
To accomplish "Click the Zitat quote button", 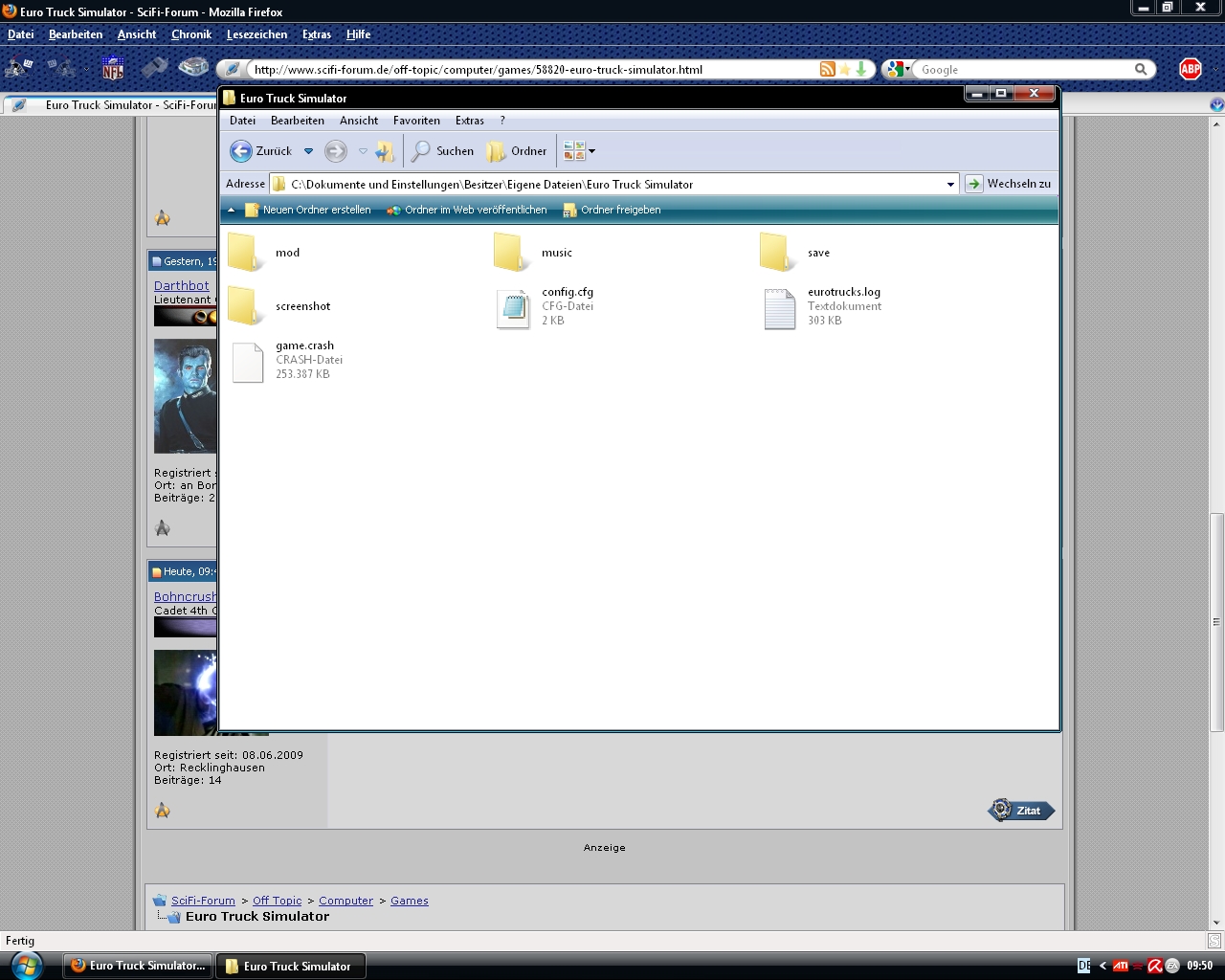I will (1021, 811).
